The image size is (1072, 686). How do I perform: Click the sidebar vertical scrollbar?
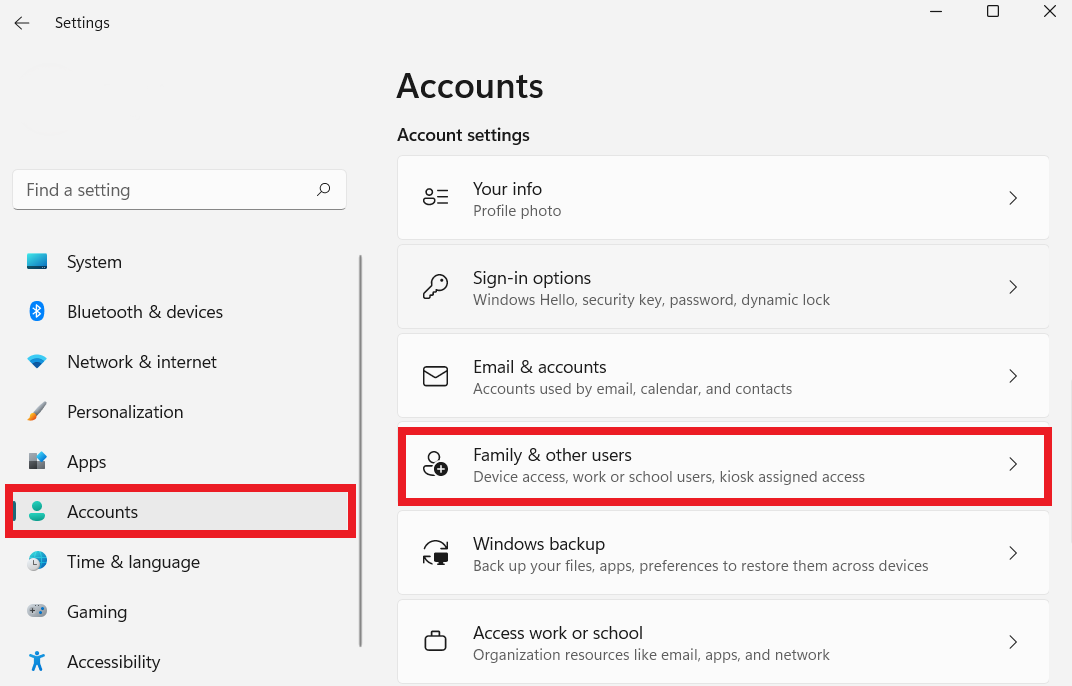pos(360,450)
